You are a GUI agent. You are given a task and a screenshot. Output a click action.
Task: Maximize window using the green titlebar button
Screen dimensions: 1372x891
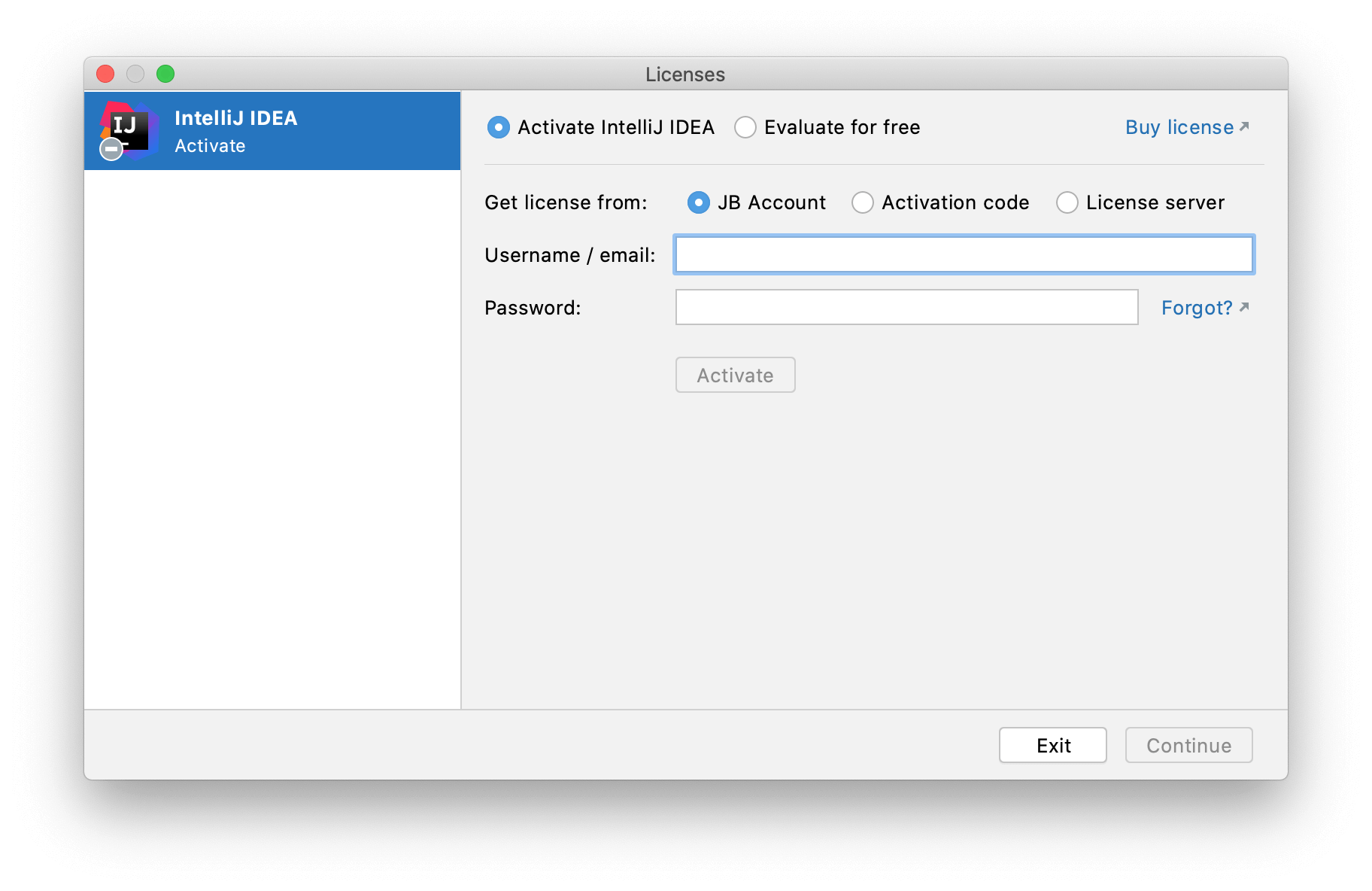click(165, 74)
